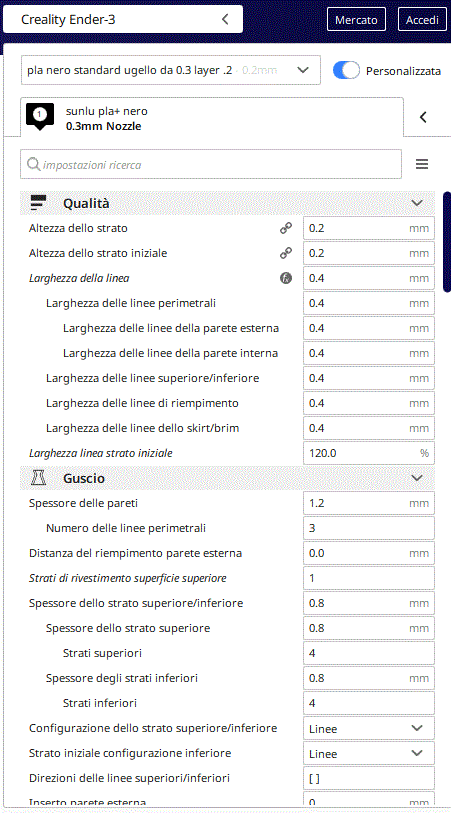451x813 pixels.
Task: Open the settings visibility hamburger menu
Action: (x=422, y=164)
